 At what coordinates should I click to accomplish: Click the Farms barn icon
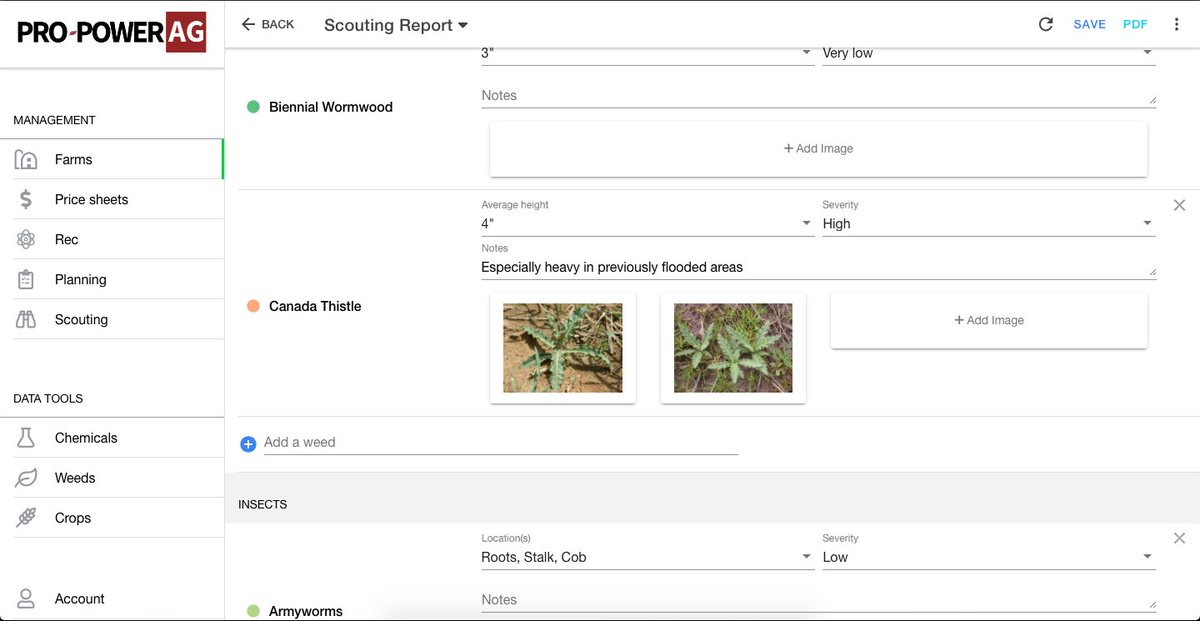(26, 159)
